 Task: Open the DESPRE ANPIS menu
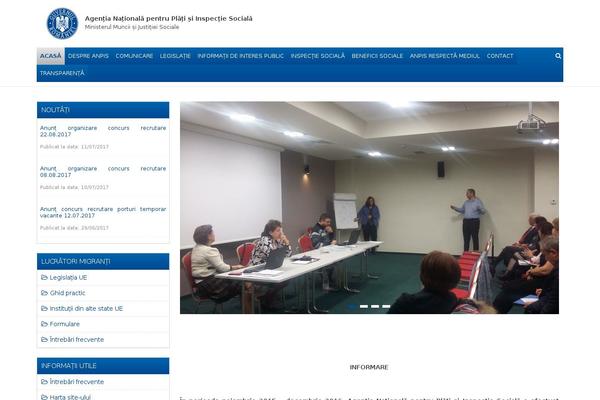(x=88, y=56)
